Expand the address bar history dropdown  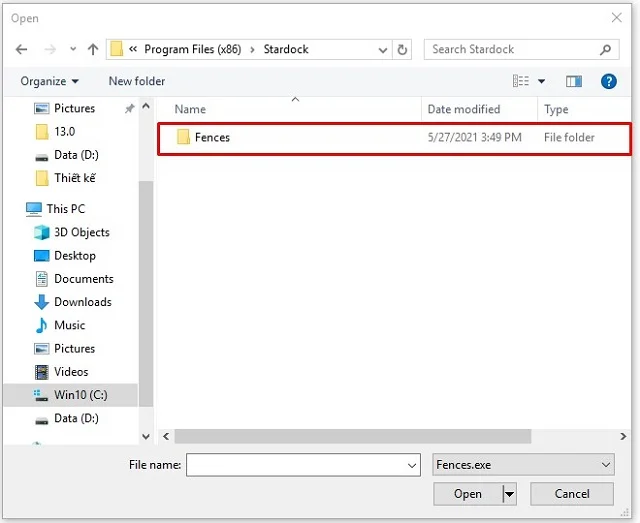pyautogui.click(x=382, y=50)
